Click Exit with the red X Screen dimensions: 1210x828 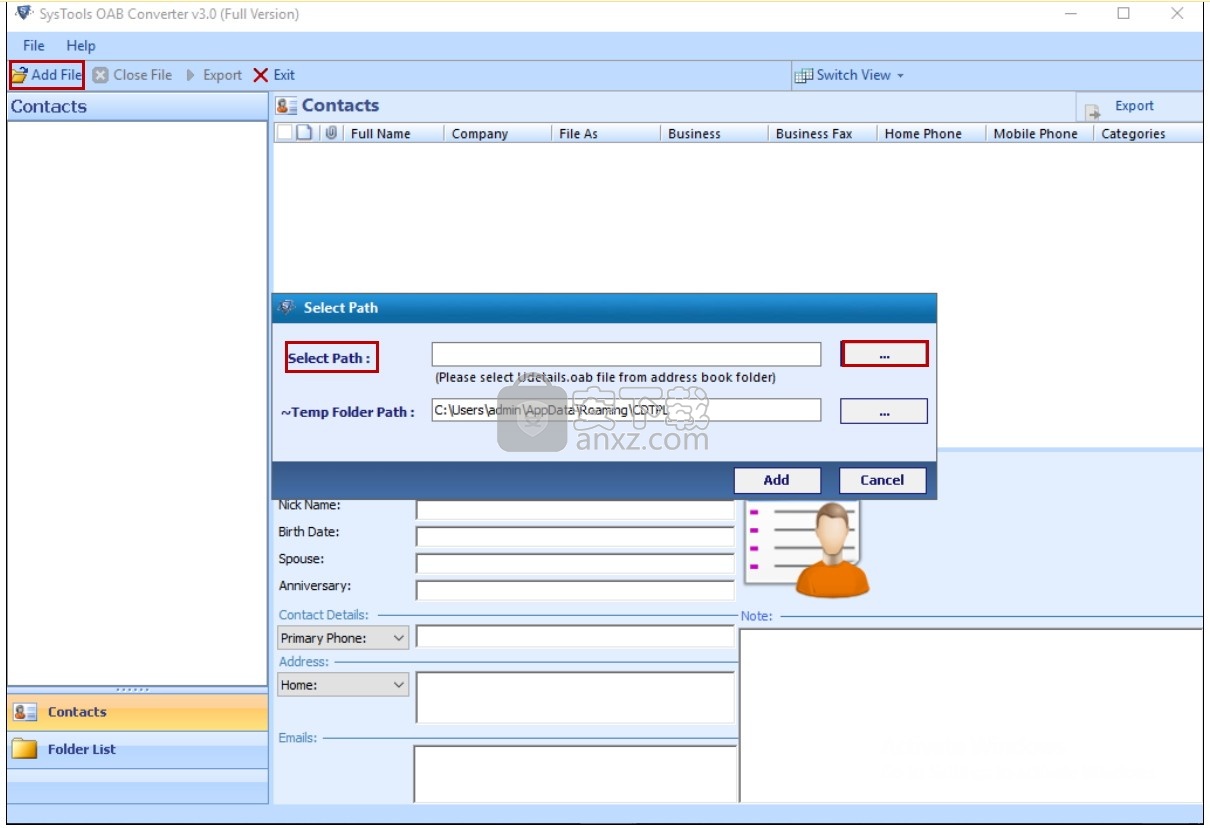[274, 75]
